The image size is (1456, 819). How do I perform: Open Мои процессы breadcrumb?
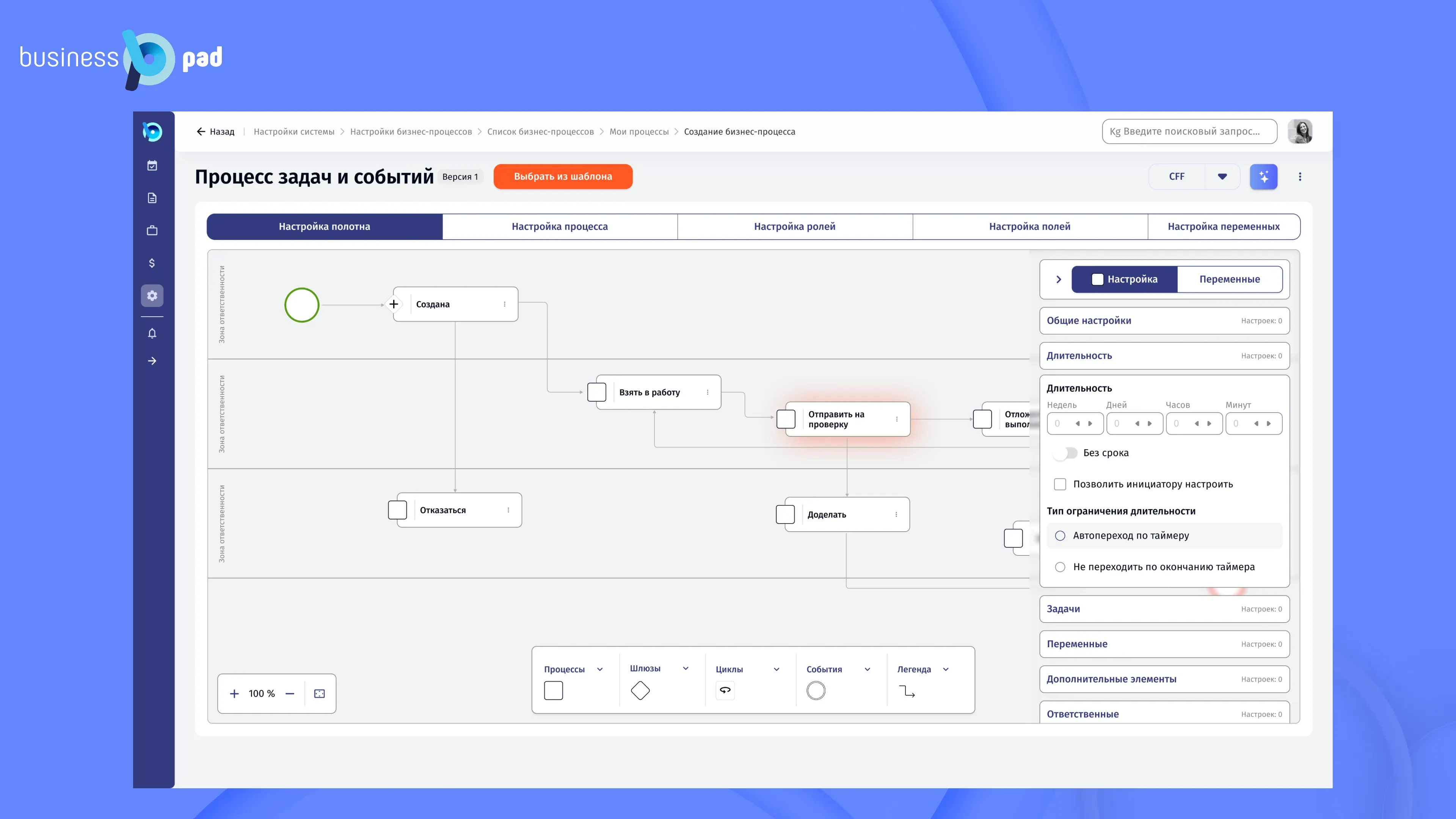[x=639, y=132]
